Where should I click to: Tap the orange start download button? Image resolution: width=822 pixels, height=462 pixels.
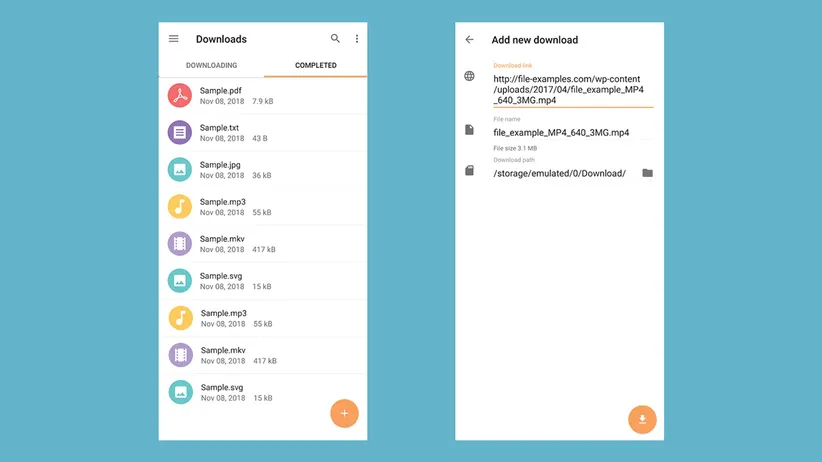pyautogui.click(x=642, y=419)
